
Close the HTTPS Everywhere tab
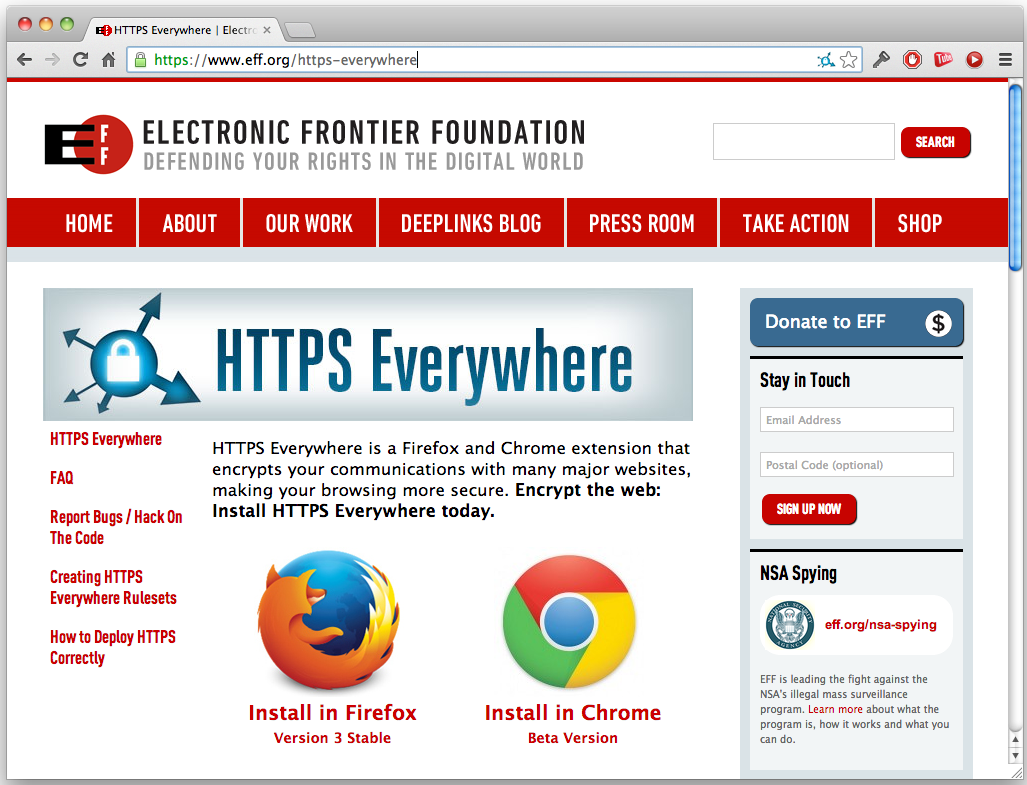click(x=267, y=30)
